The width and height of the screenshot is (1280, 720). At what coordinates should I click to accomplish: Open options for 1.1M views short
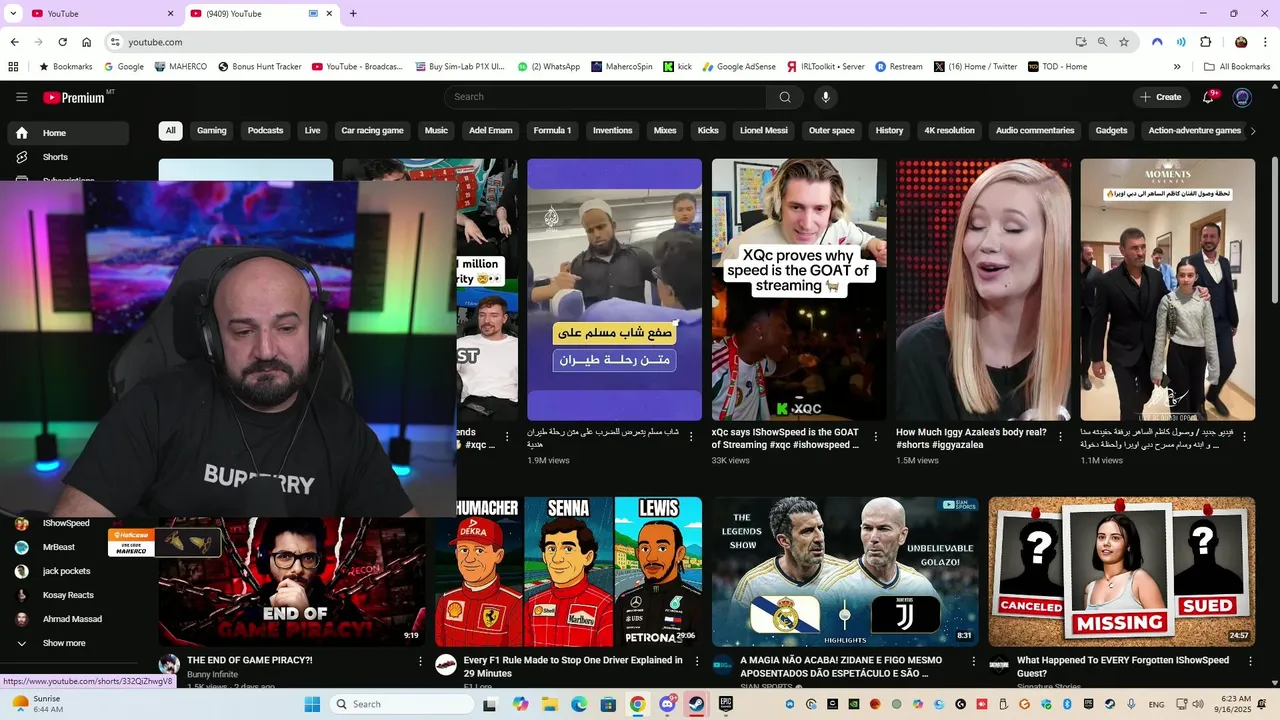(x=1244, y=437)
